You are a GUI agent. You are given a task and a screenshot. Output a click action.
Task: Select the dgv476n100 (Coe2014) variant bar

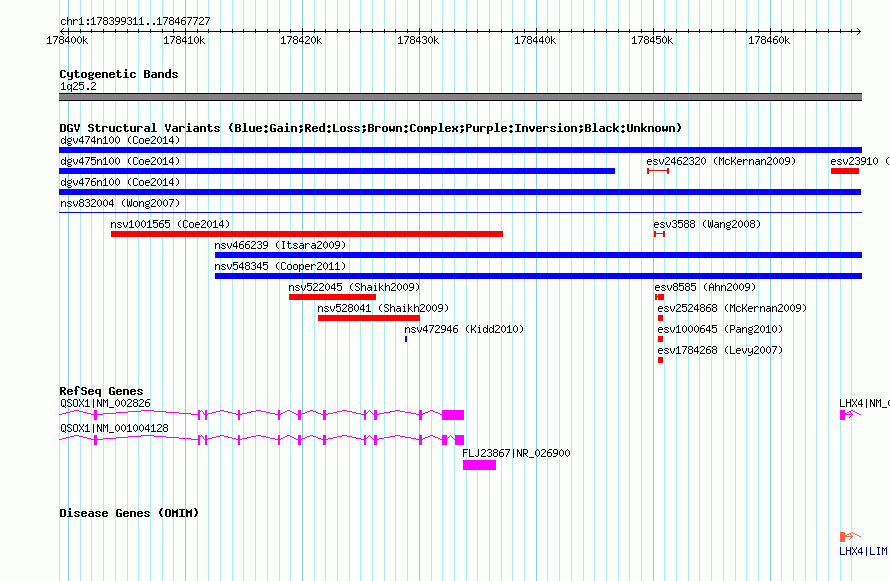pyautogui.click(x=460, y=192)
